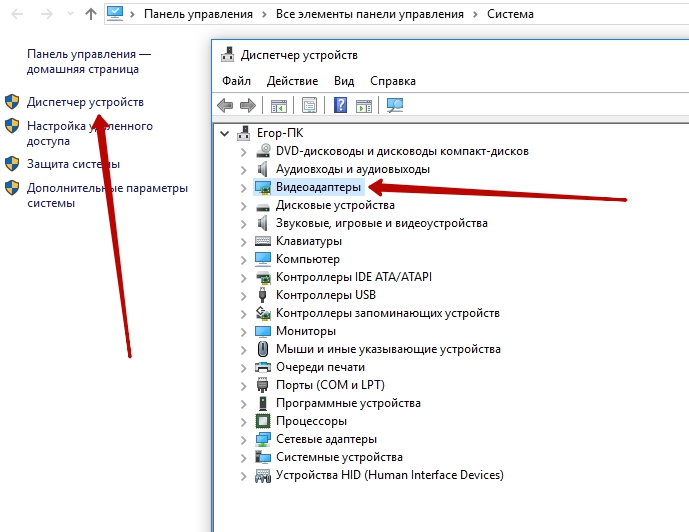Screen dimensions: 689x532
Task: Select the Клавиатуры row text
Action: click(308, 241)
